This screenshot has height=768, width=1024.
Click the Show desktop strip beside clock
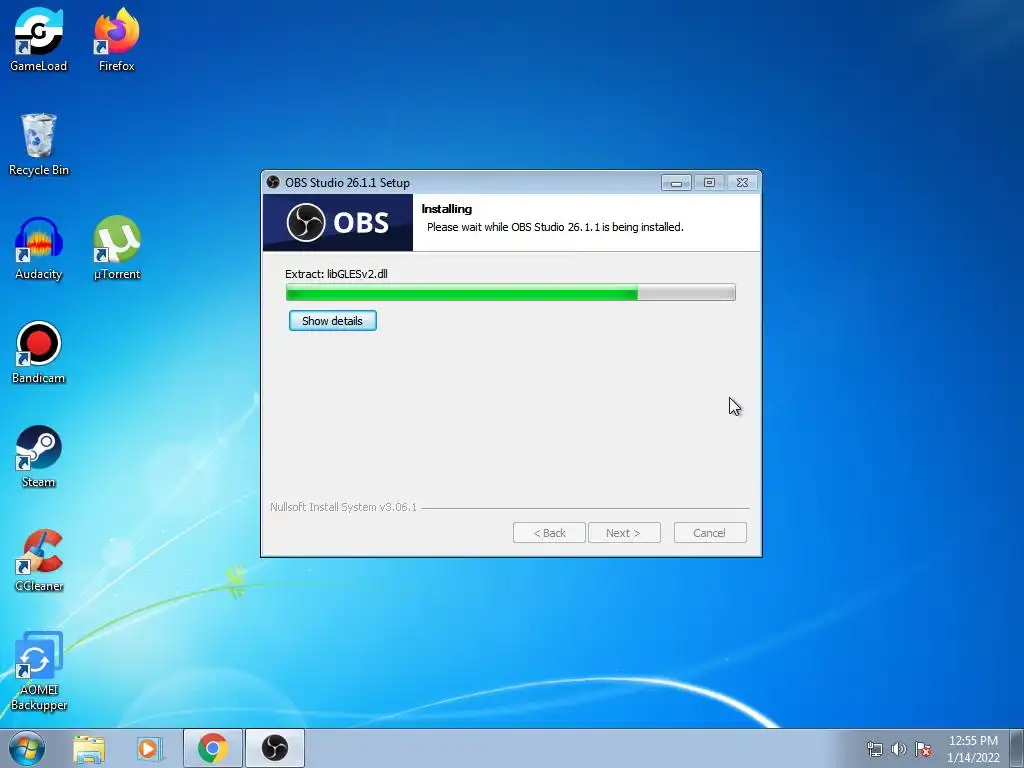(1017, 748)
